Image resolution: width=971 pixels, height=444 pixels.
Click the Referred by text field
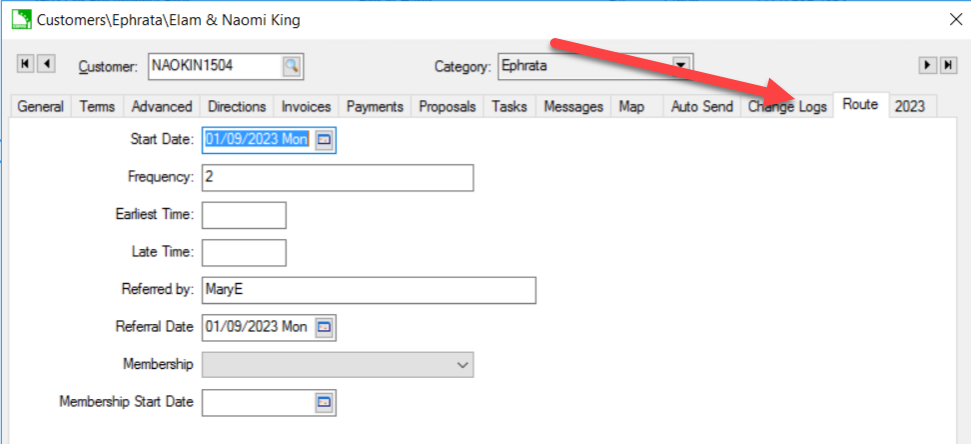coord(368,290)
